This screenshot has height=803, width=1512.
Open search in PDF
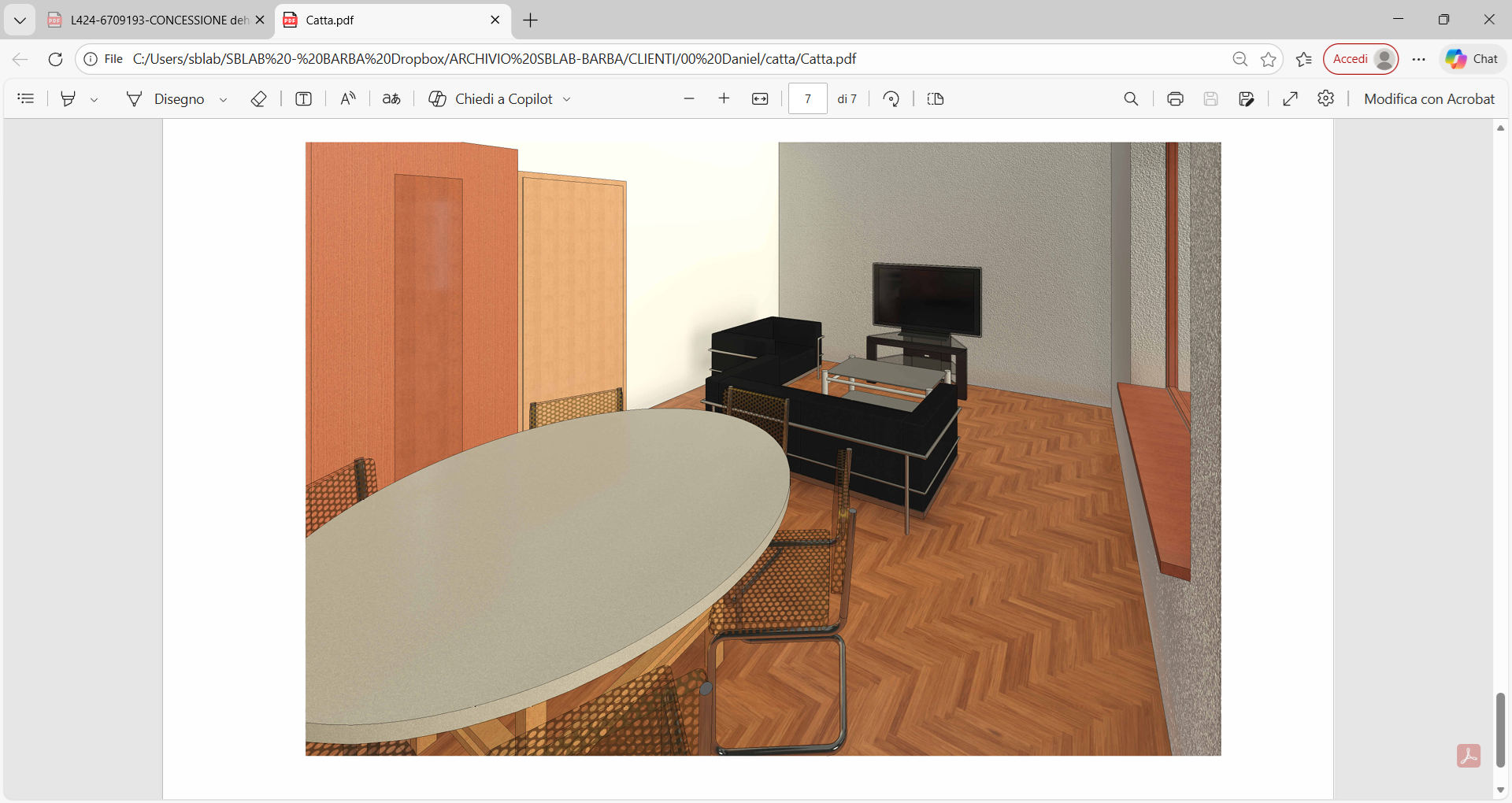pos(1131,99)
